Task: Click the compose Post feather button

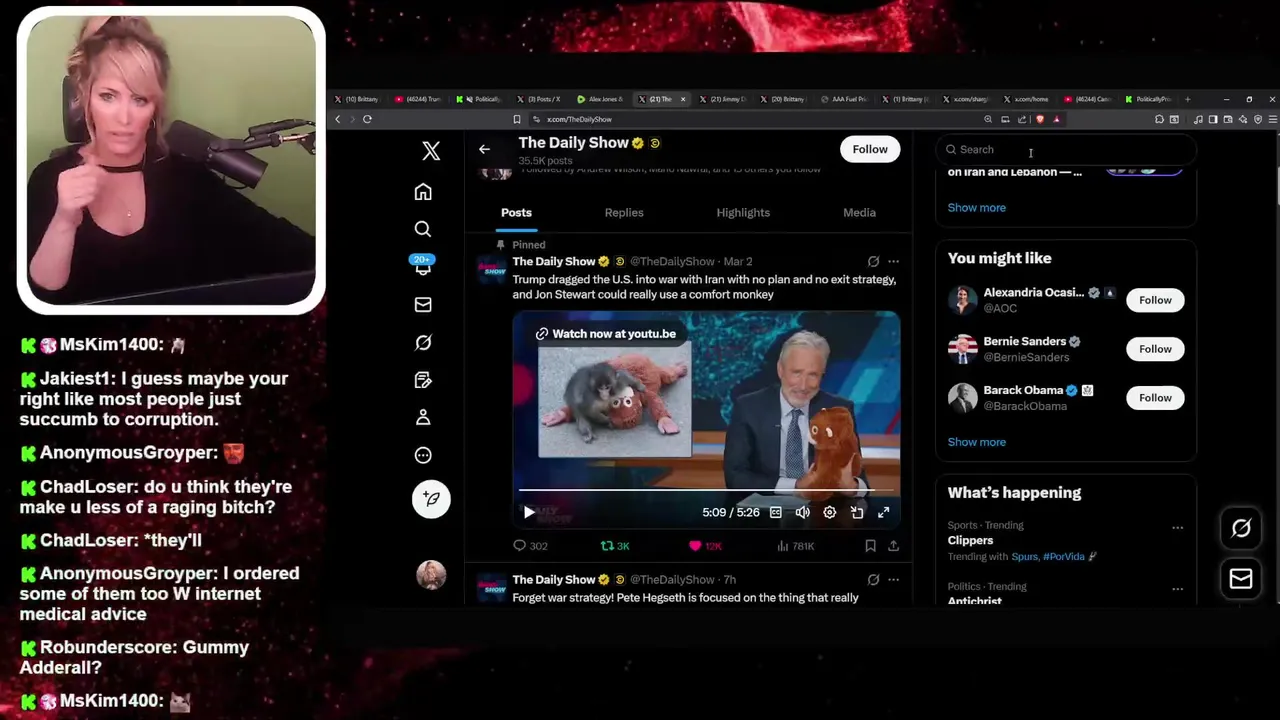Action: pyautogui.click(x=431, y=498)
